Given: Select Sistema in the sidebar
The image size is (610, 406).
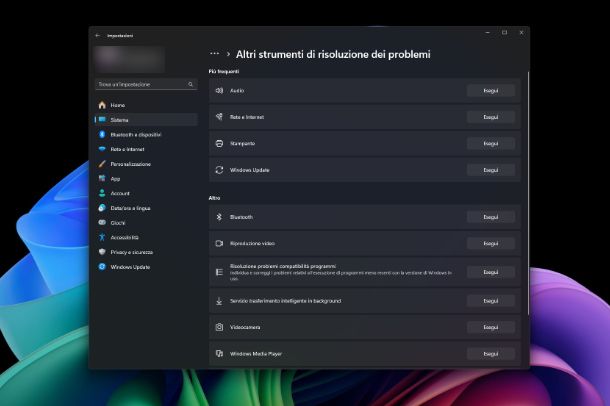Looking at the screenshot, I should tap(146, 120).
